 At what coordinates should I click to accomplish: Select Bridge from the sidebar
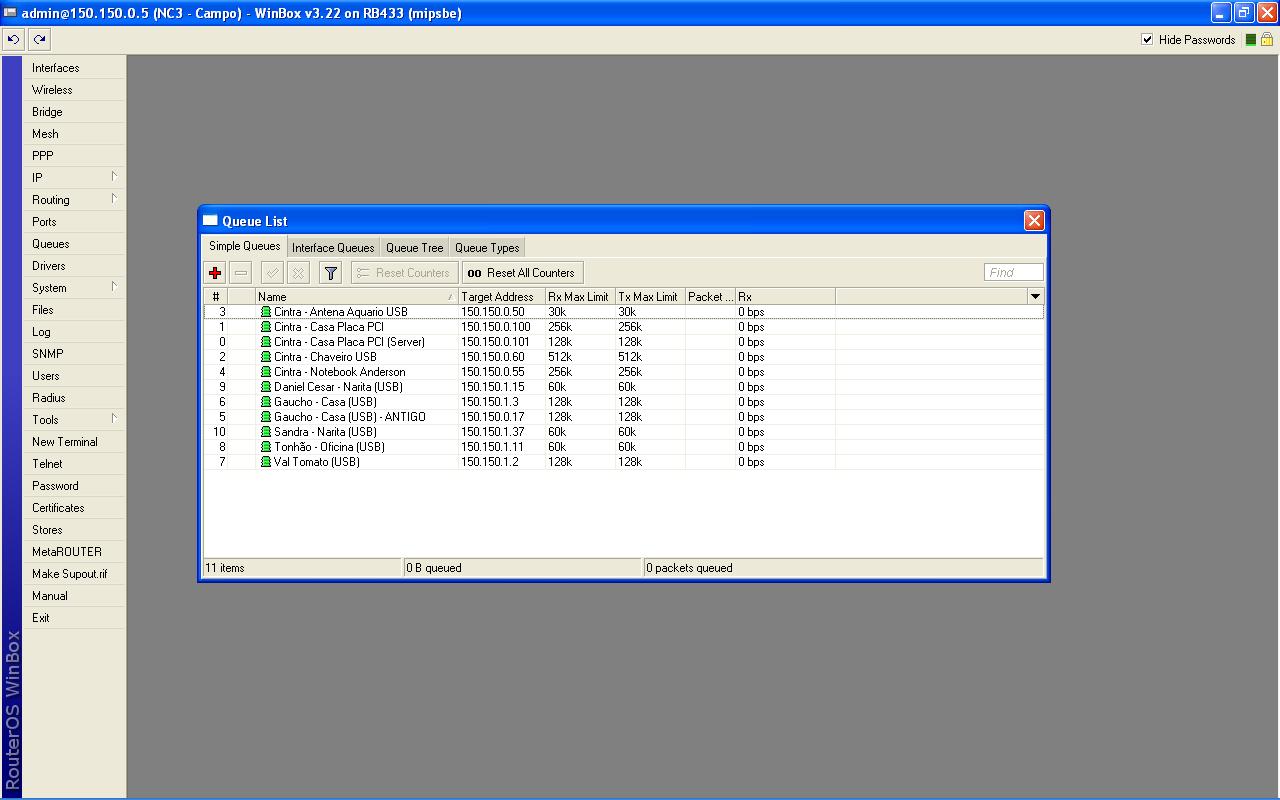click(75, 112)
